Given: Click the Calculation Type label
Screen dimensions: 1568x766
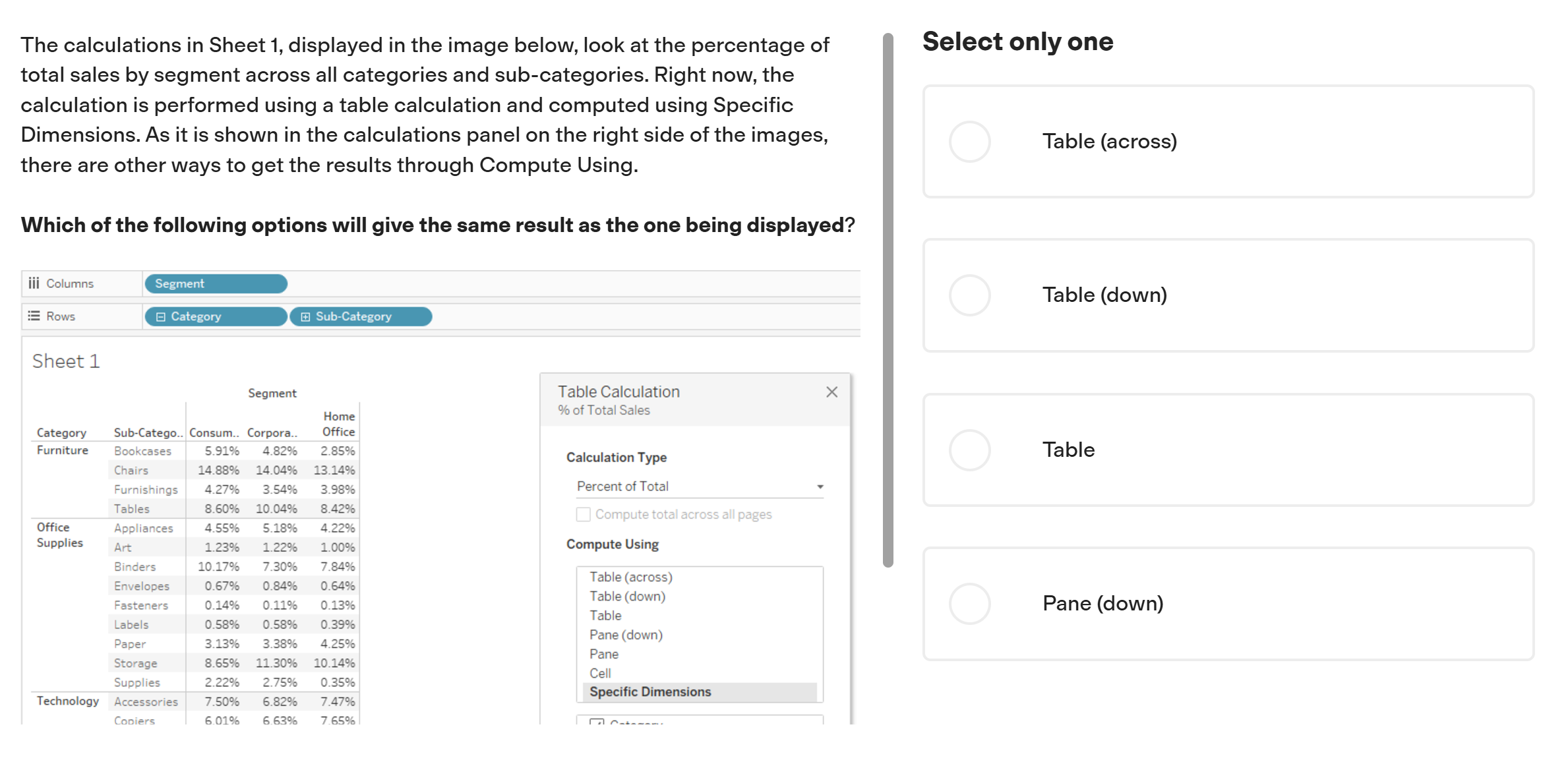Looking at the screenshot, I should (x=617, y=457).
